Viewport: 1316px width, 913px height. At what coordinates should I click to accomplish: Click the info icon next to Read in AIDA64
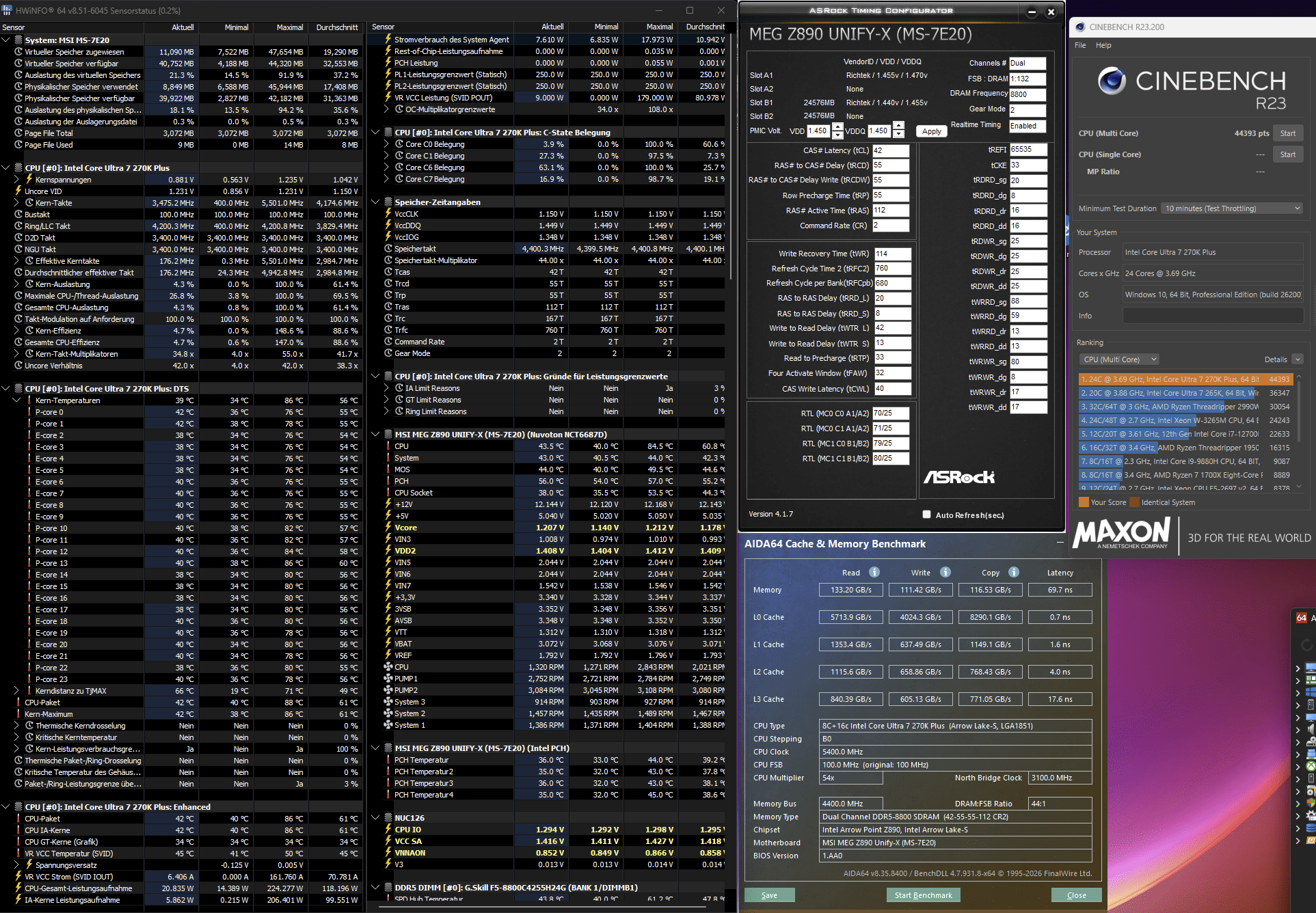(x=874, y=573)
